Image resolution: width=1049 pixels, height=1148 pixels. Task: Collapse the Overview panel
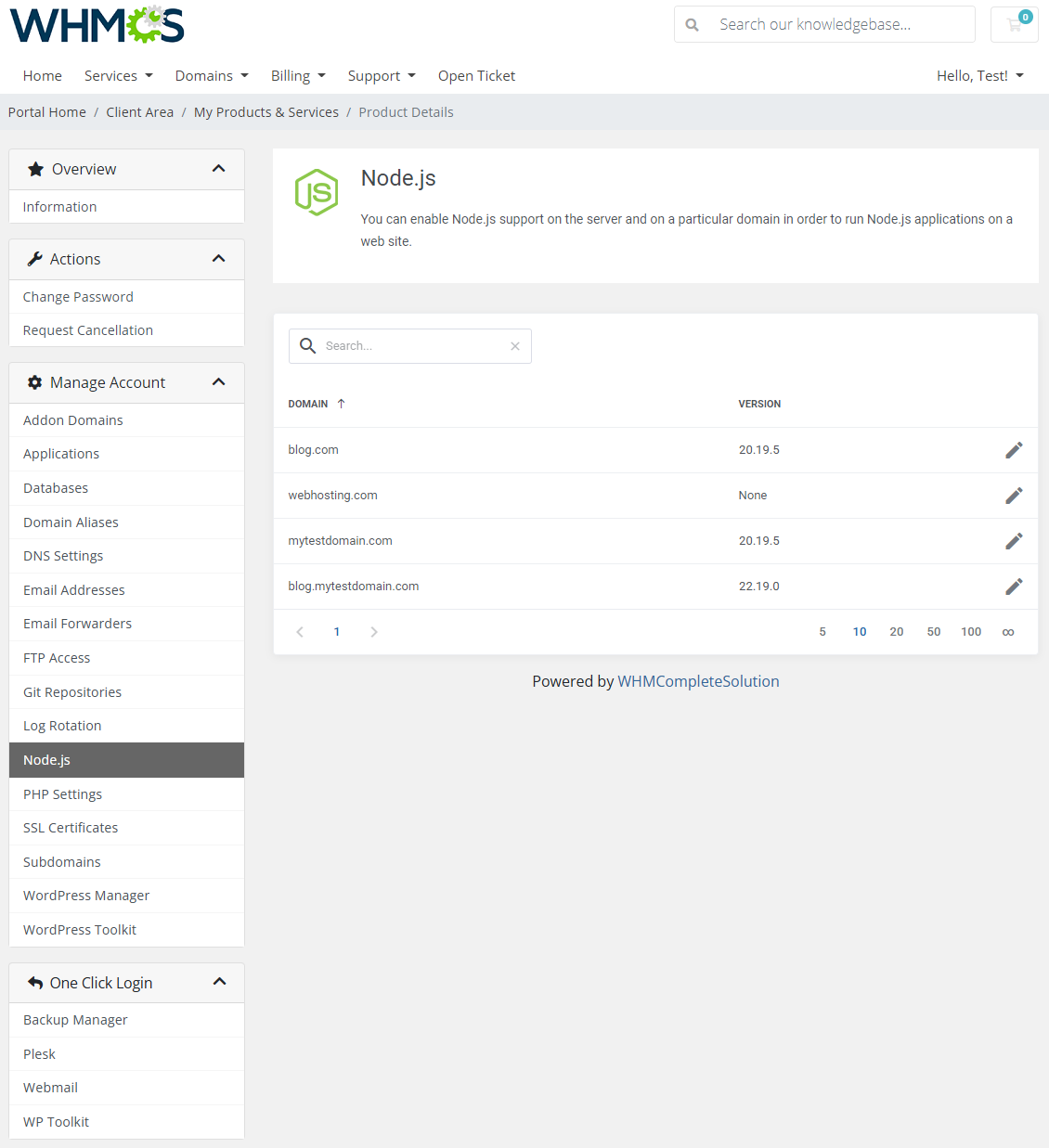(x=219, y=168)
